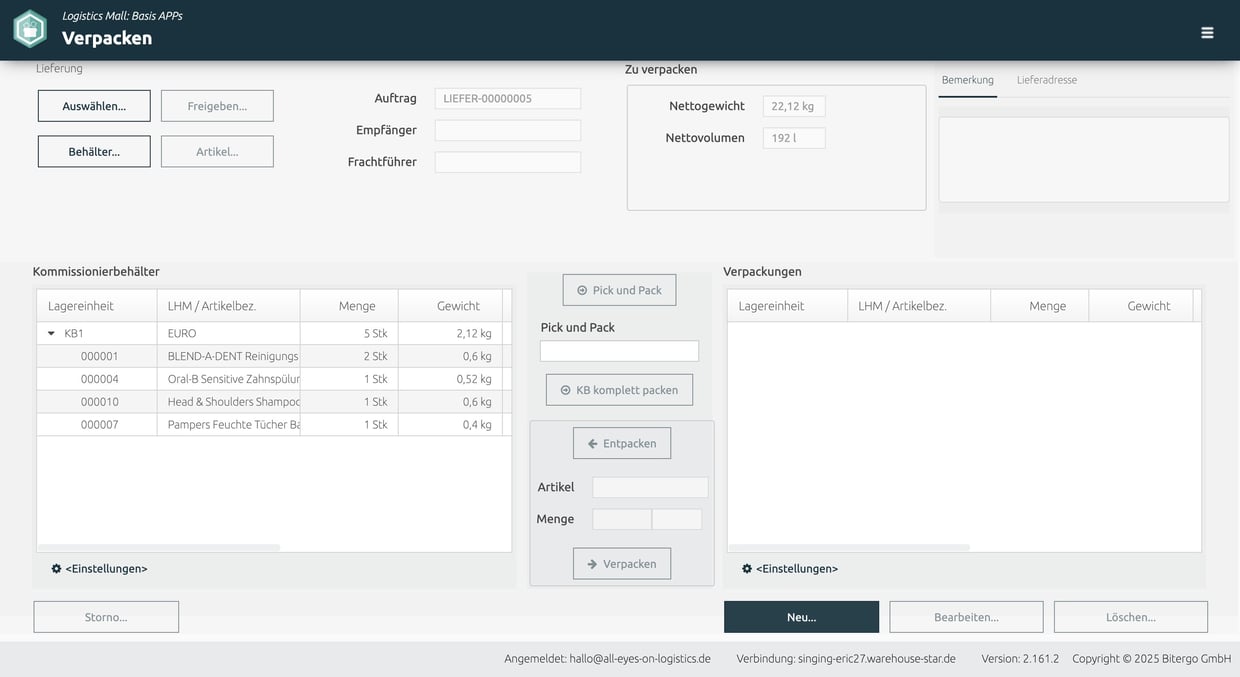Focus the first Menge input field
The image size is (1240, 677).
pyautogui.click(x=622, y=519)
